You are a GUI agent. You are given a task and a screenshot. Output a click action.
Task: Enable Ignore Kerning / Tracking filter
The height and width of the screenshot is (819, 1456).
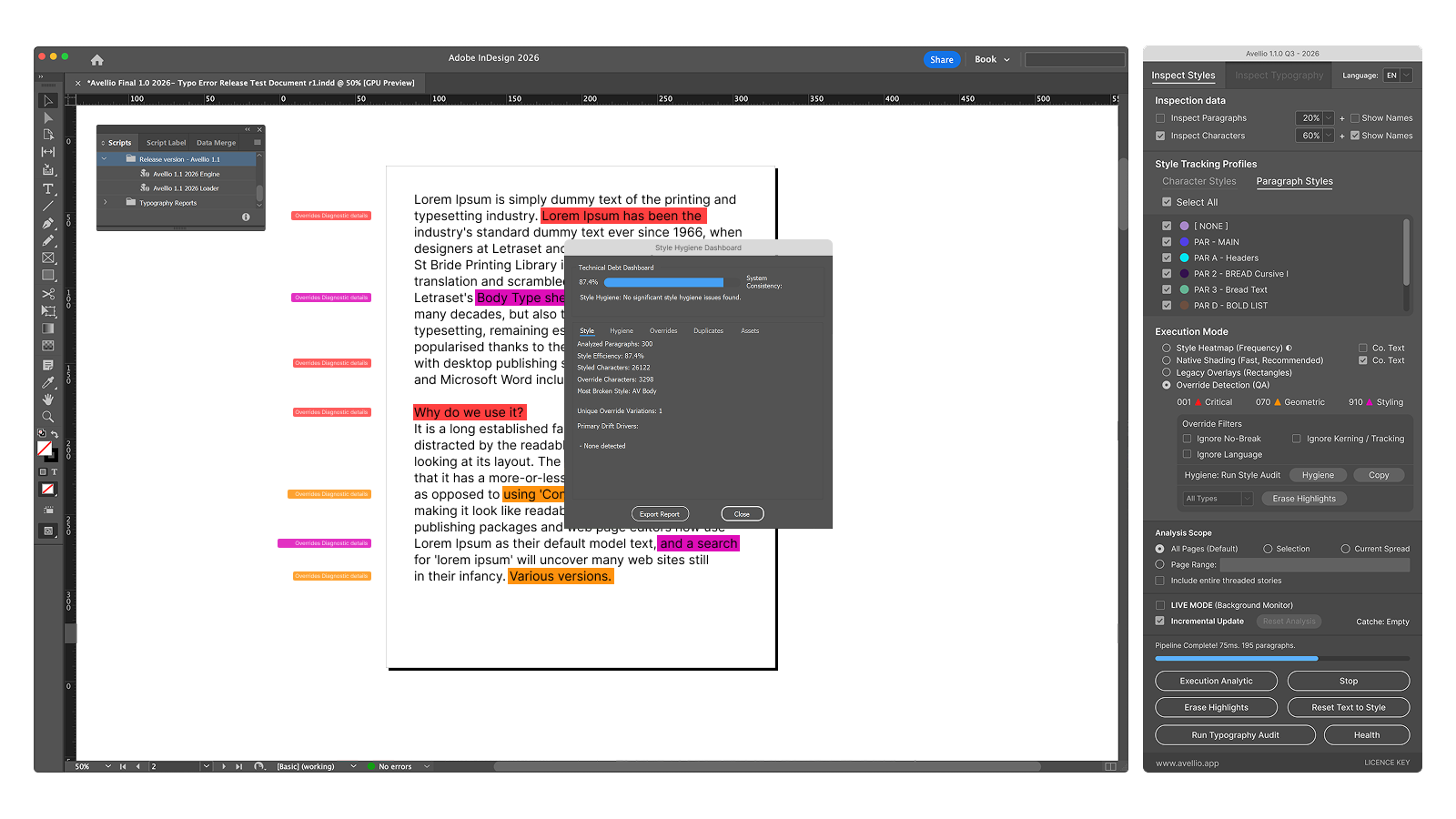[1297, 439]
